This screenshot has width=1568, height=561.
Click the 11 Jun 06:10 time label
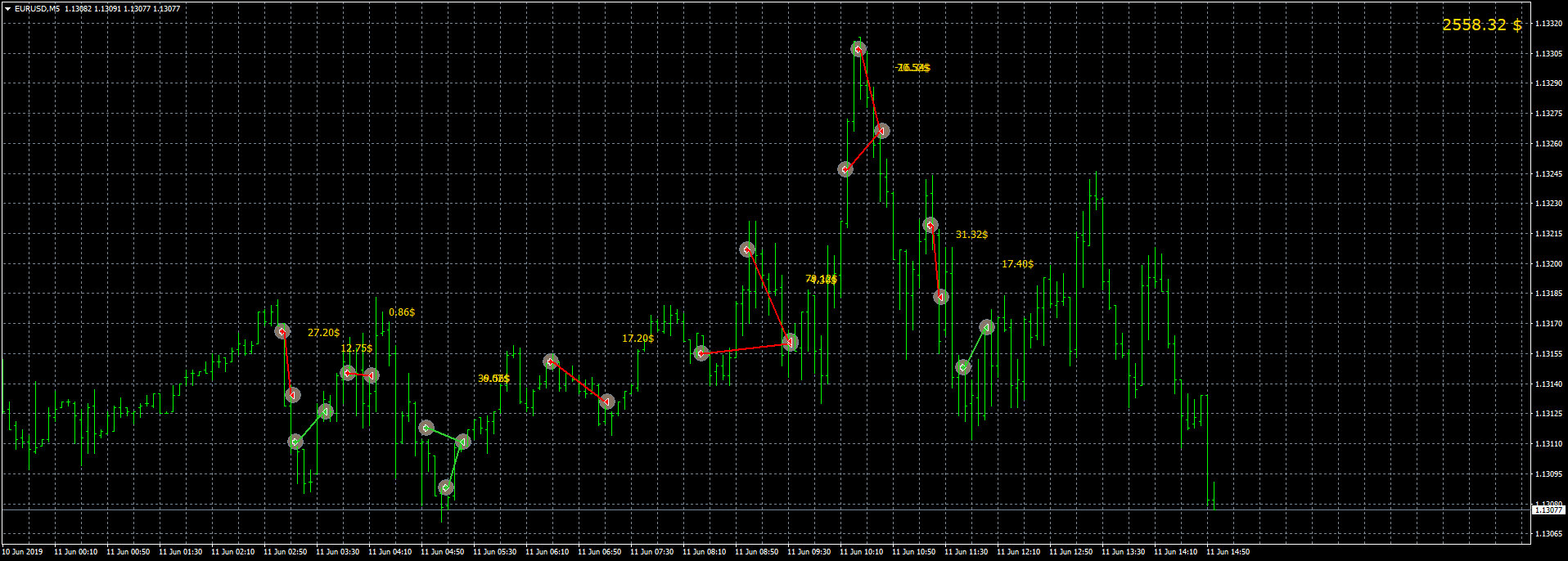[x=547, y=552]
